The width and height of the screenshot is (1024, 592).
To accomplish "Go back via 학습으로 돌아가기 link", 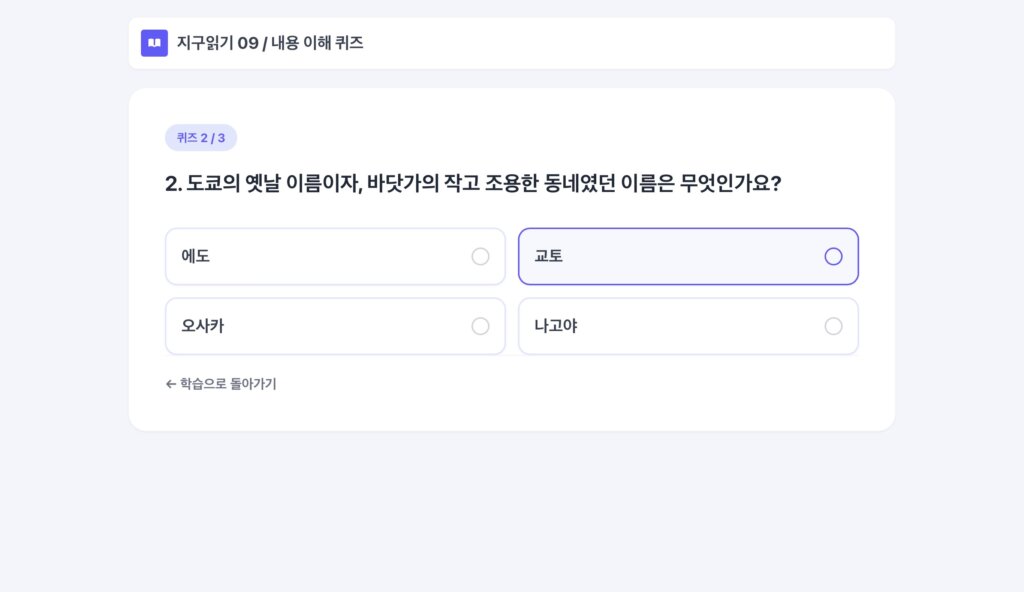I will pyautogui.click(x=221, y=384).
